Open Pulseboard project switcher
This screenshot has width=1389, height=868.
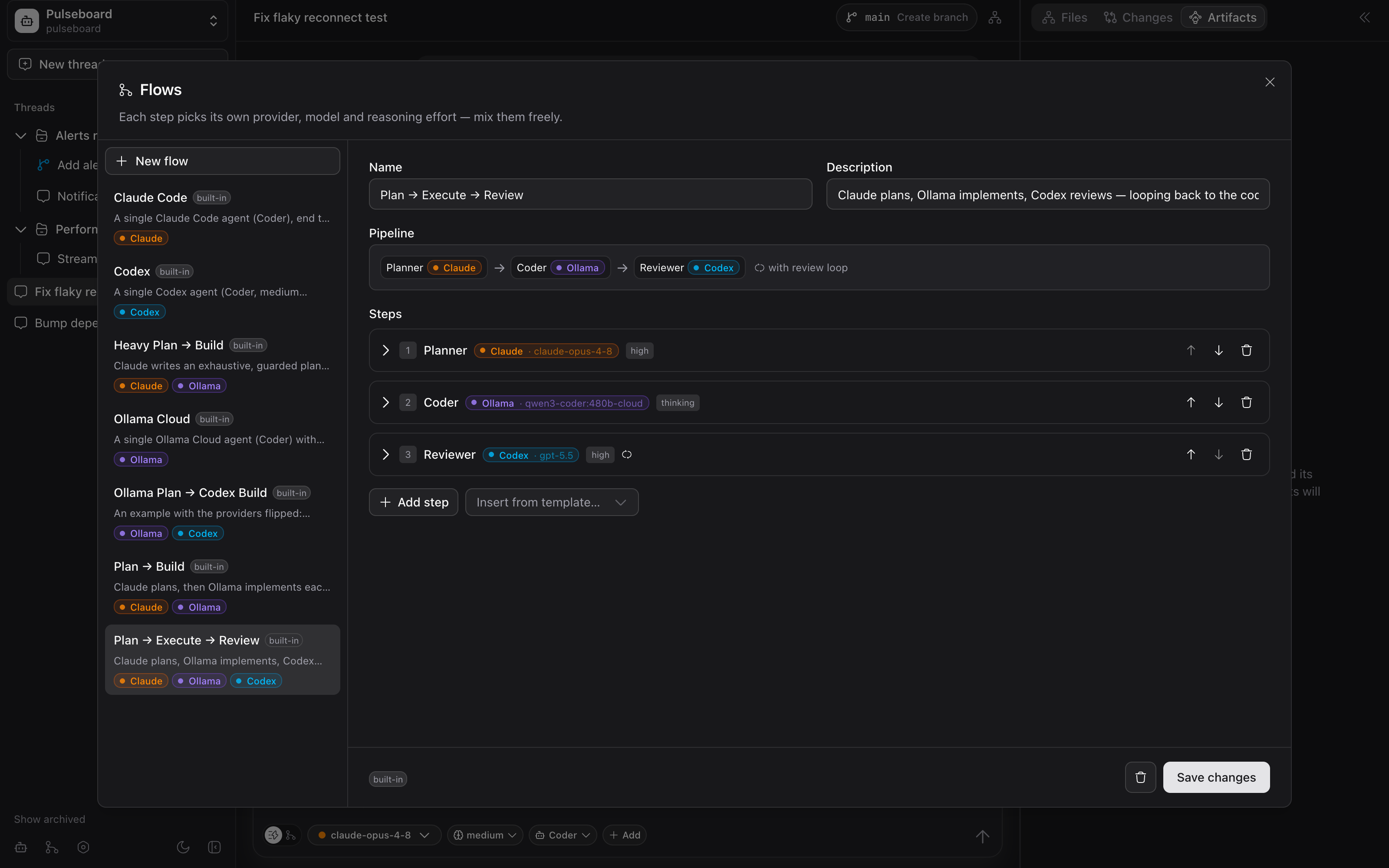118,21
